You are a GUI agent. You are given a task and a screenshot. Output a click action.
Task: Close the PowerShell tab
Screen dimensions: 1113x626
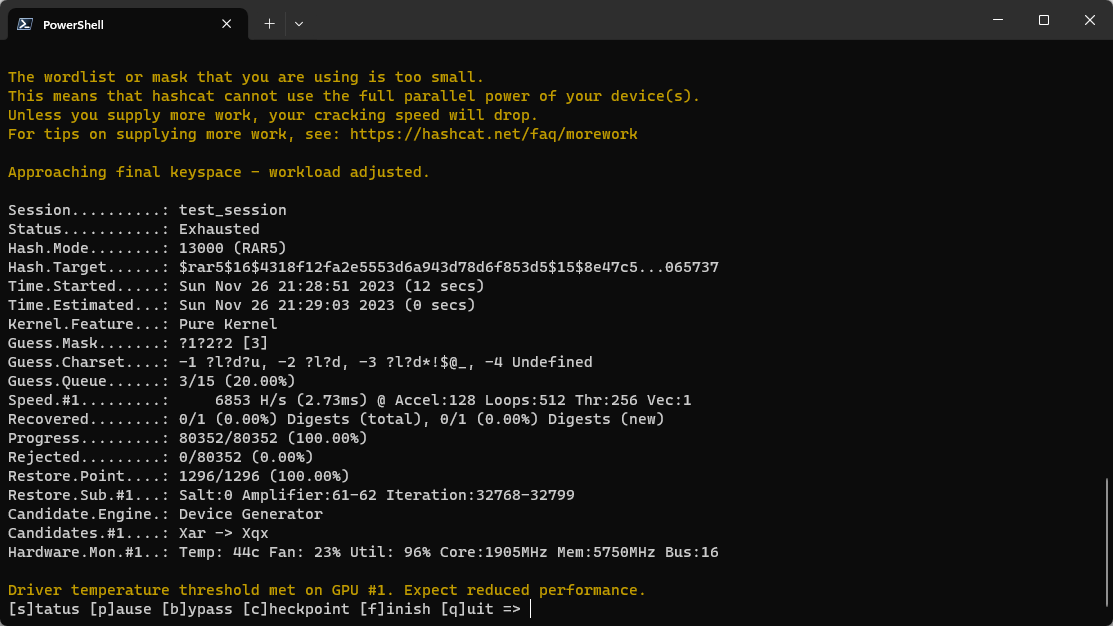(228, 24)
